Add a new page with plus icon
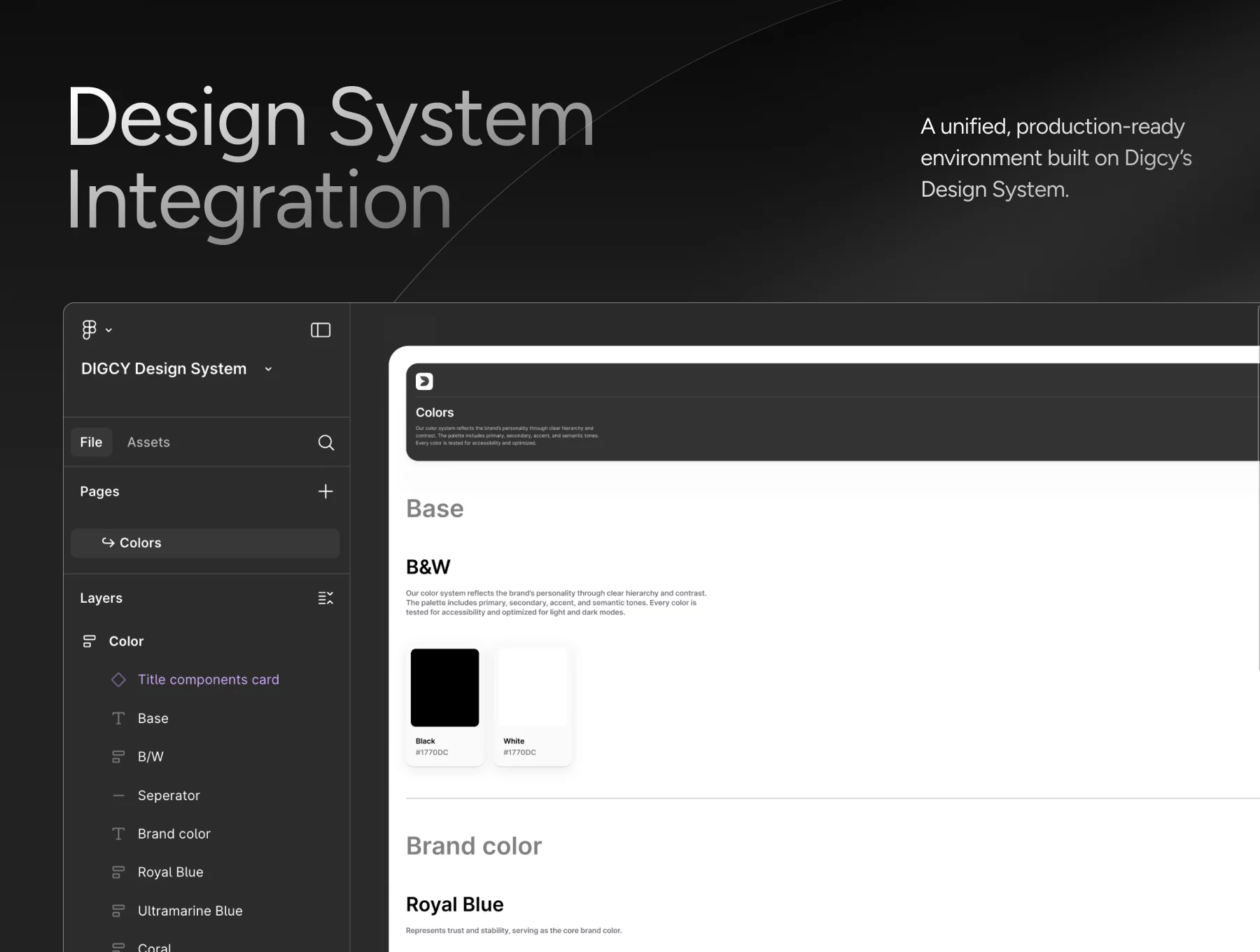The height and width of the screenshot is (952, 1260). [x=325, y=491]
